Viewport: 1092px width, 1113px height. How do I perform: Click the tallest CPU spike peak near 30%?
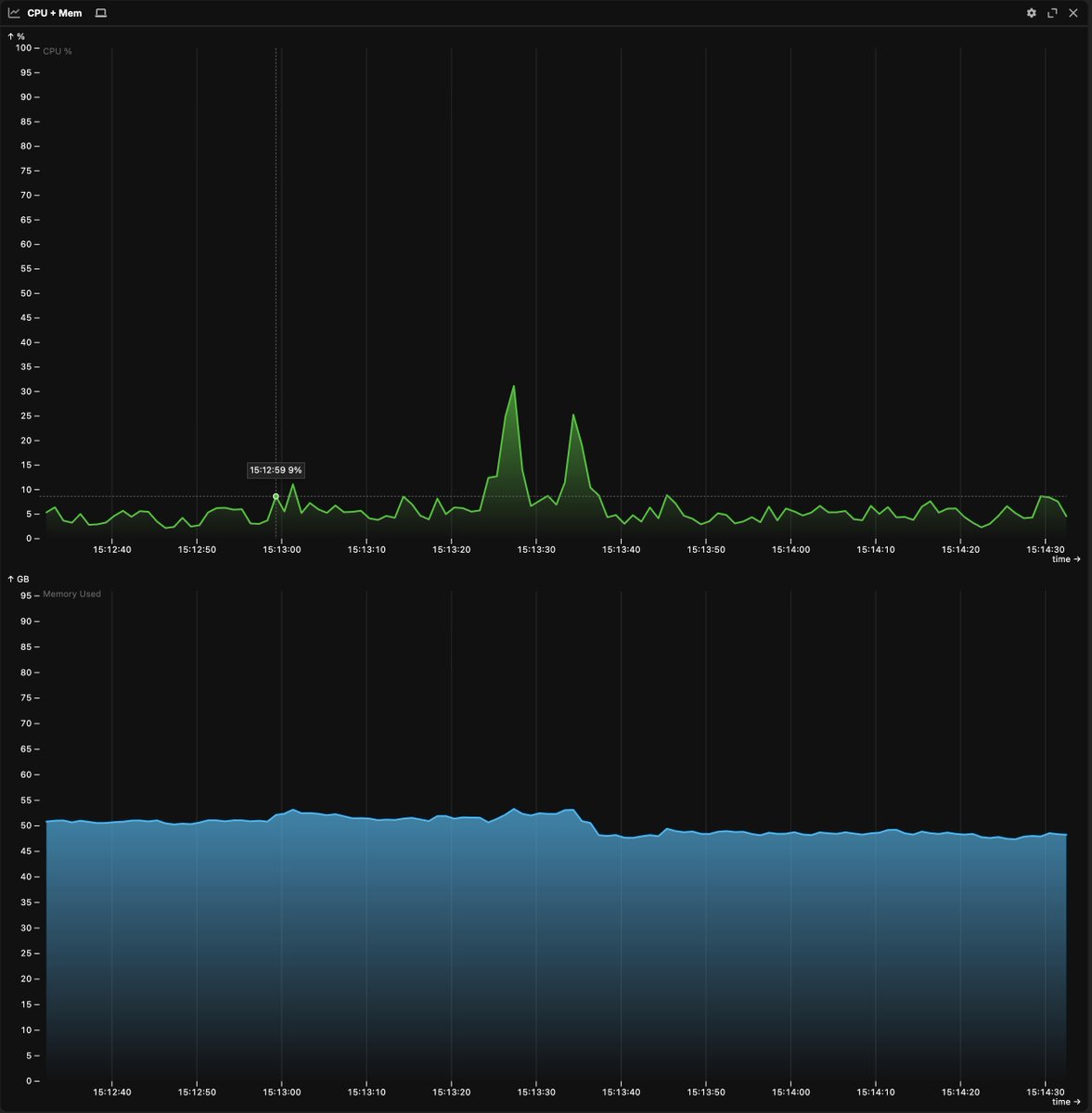(513, 387)
